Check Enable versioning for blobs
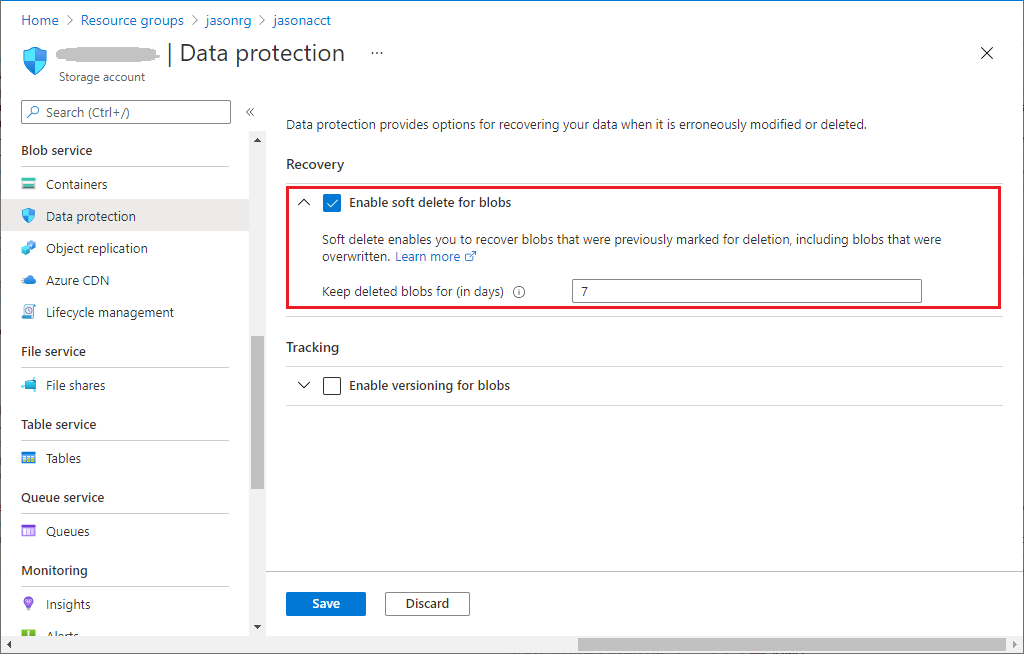1024x654 pixels. click(x=332, y=386)
